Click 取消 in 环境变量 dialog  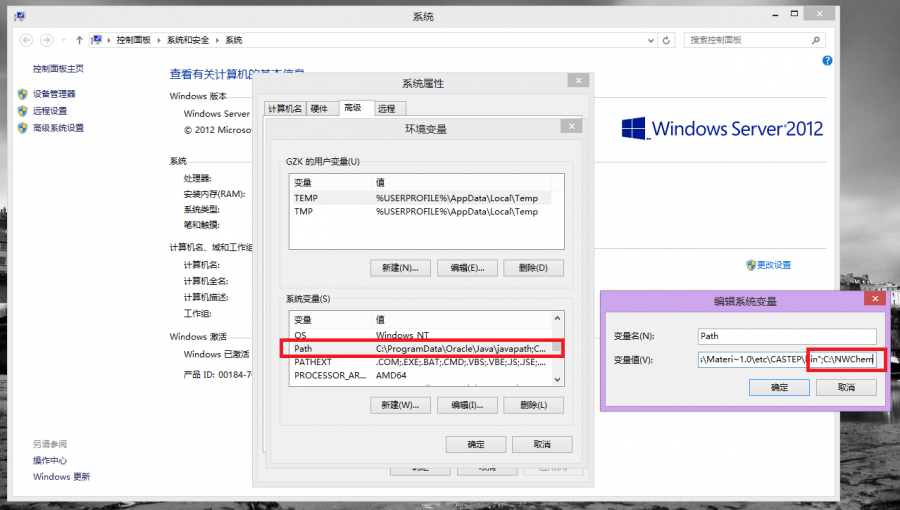542,445
